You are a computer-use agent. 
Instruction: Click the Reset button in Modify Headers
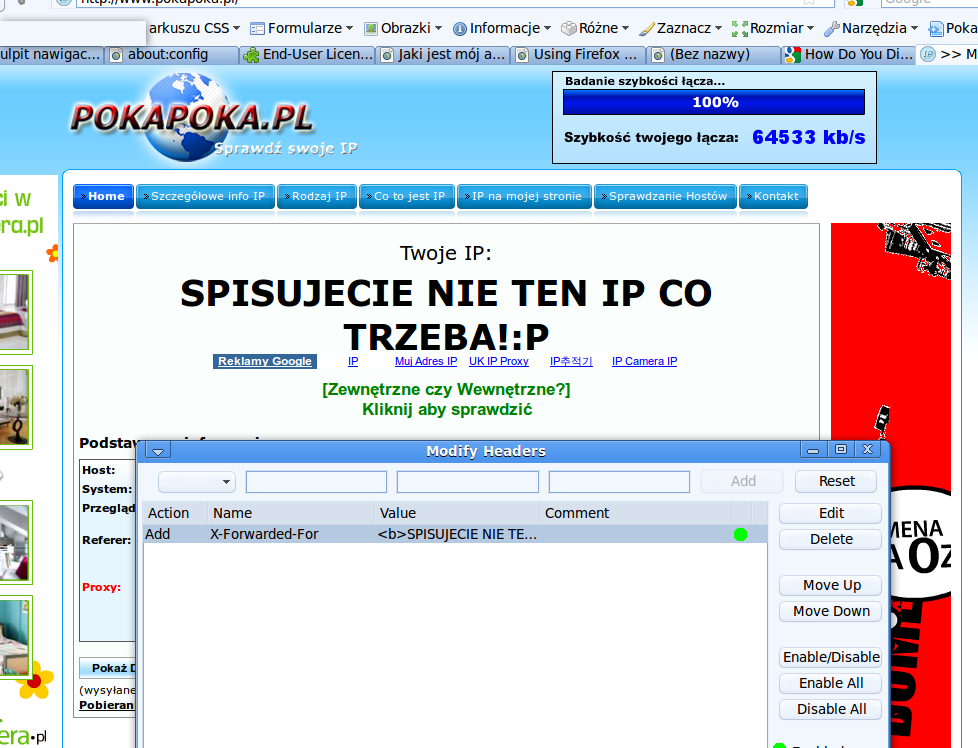[836, 482]
